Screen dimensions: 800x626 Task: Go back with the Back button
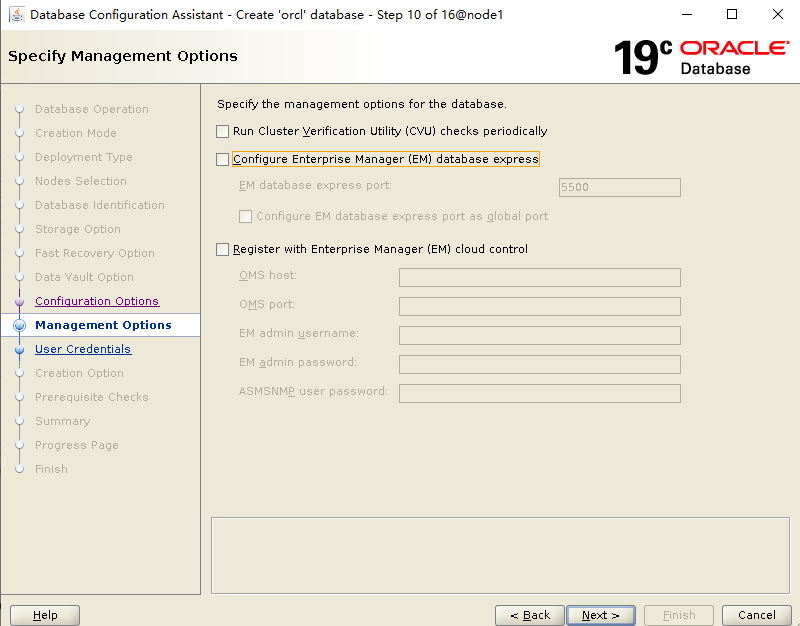point(530,615)
